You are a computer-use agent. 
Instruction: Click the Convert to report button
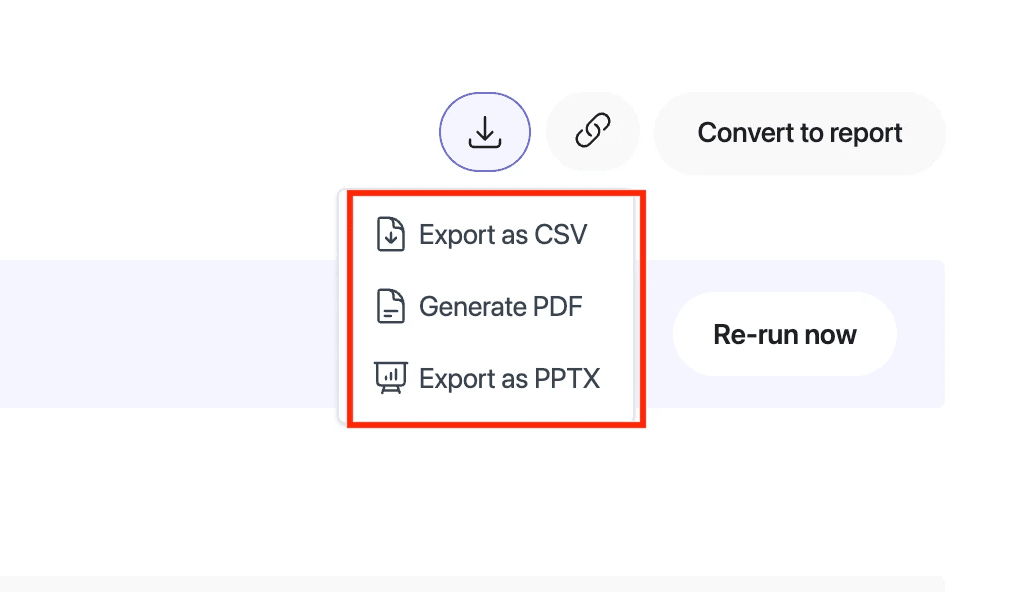[799, 132]
